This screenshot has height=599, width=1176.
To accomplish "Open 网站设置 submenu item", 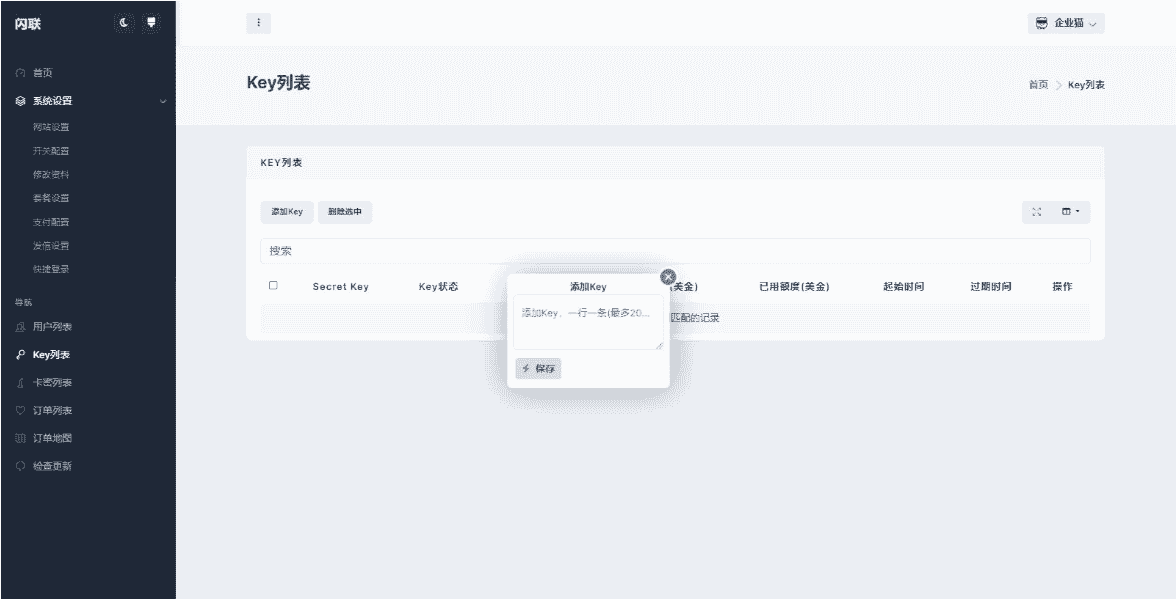I will click(51, 127).
